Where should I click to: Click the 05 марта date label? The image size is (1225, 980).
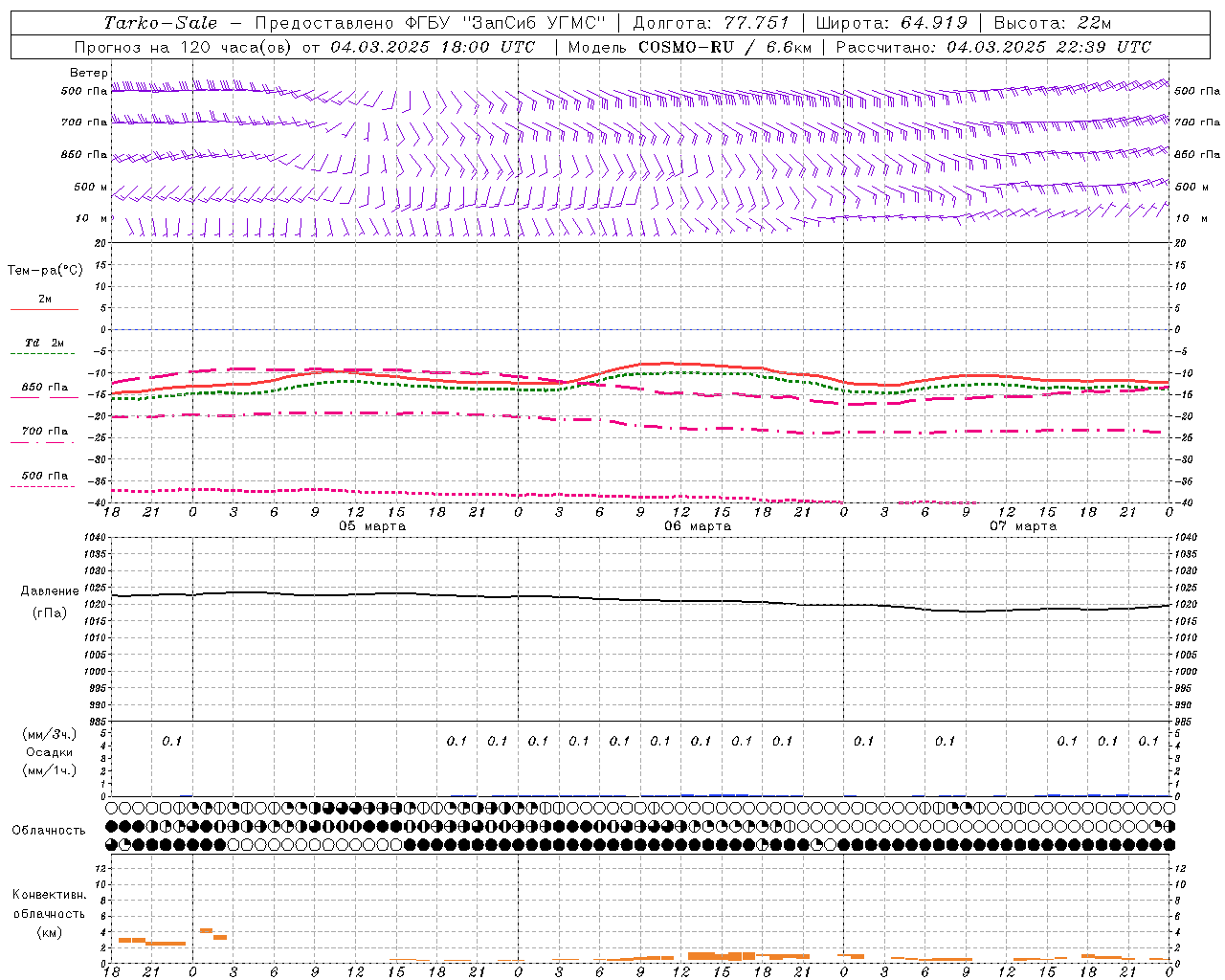point(372,526)
